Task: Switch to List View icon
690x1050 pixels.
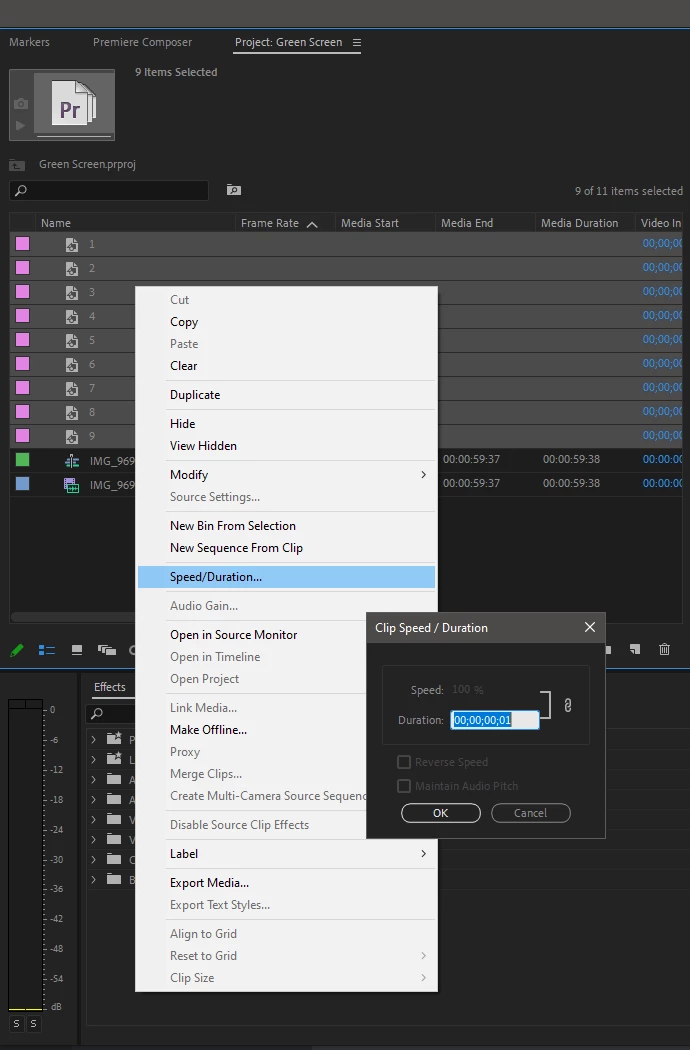Action: click(46, 650)
